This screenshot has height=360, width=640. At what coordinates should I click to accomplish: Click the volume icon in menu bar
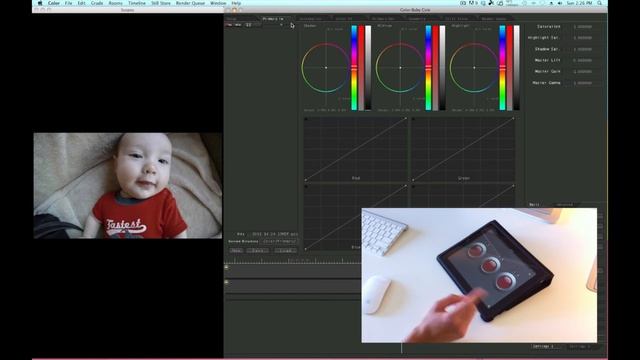pos(560,3)
